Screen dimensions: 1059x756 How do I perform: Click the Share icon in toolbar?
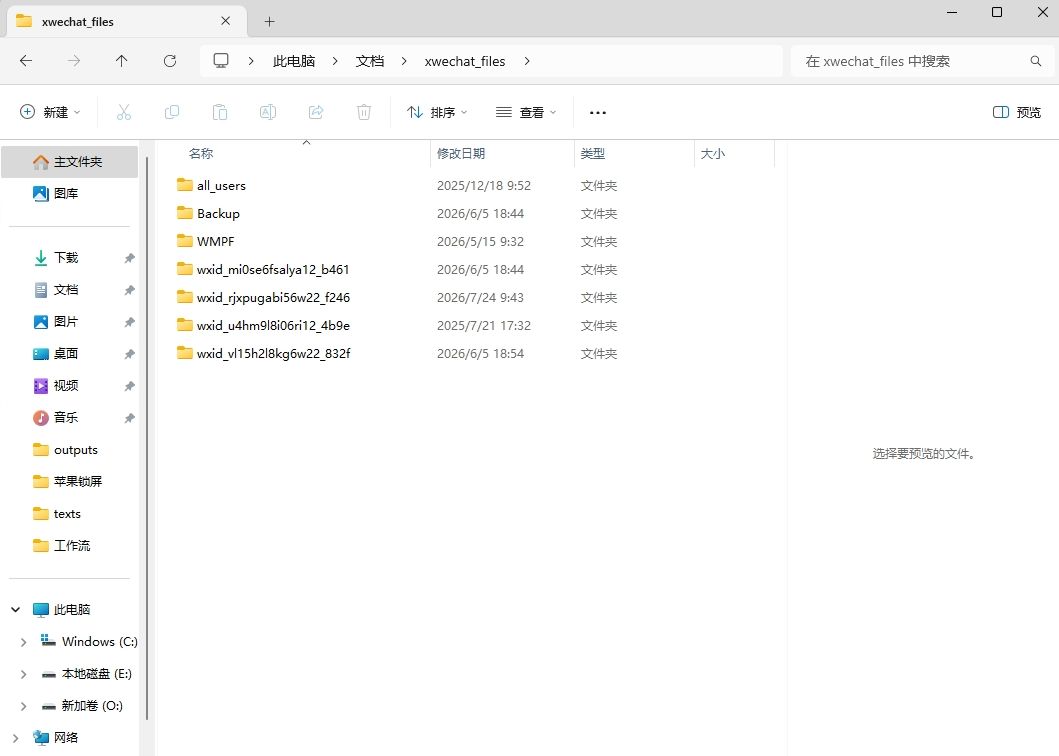(x=316, y=112)
